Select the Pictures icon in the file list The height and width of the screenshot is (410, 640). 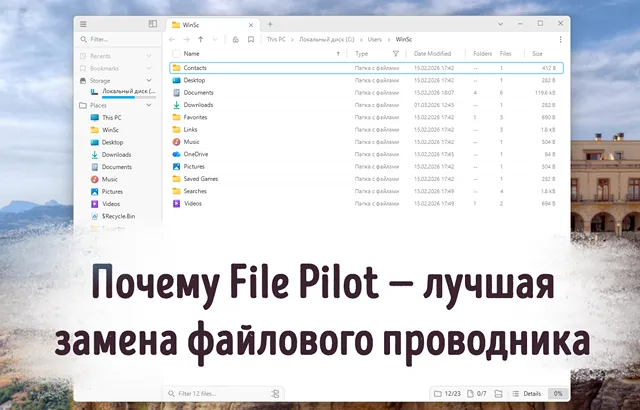pos(176,166)
